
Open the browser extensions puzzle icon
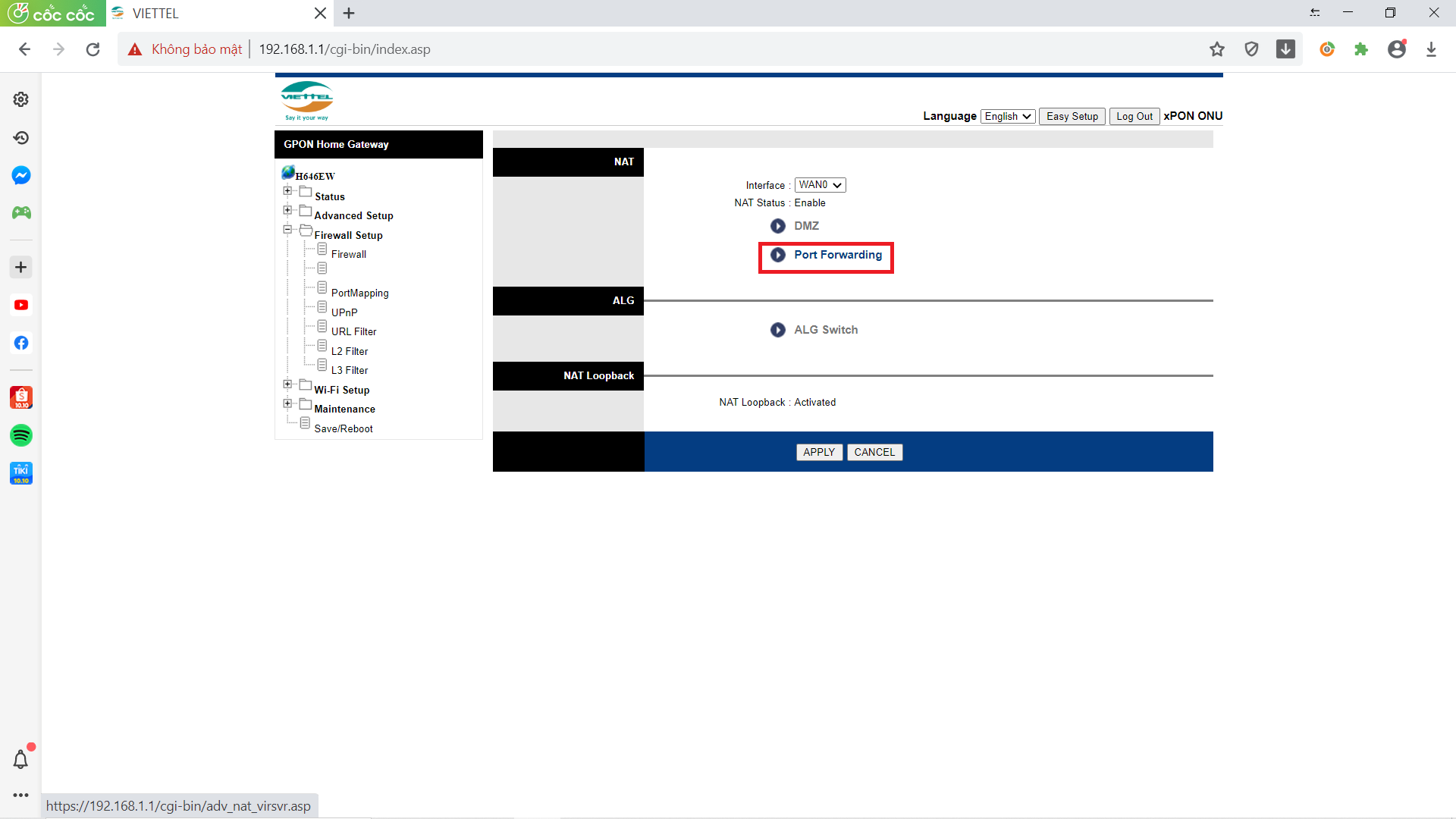(1361, 49)
